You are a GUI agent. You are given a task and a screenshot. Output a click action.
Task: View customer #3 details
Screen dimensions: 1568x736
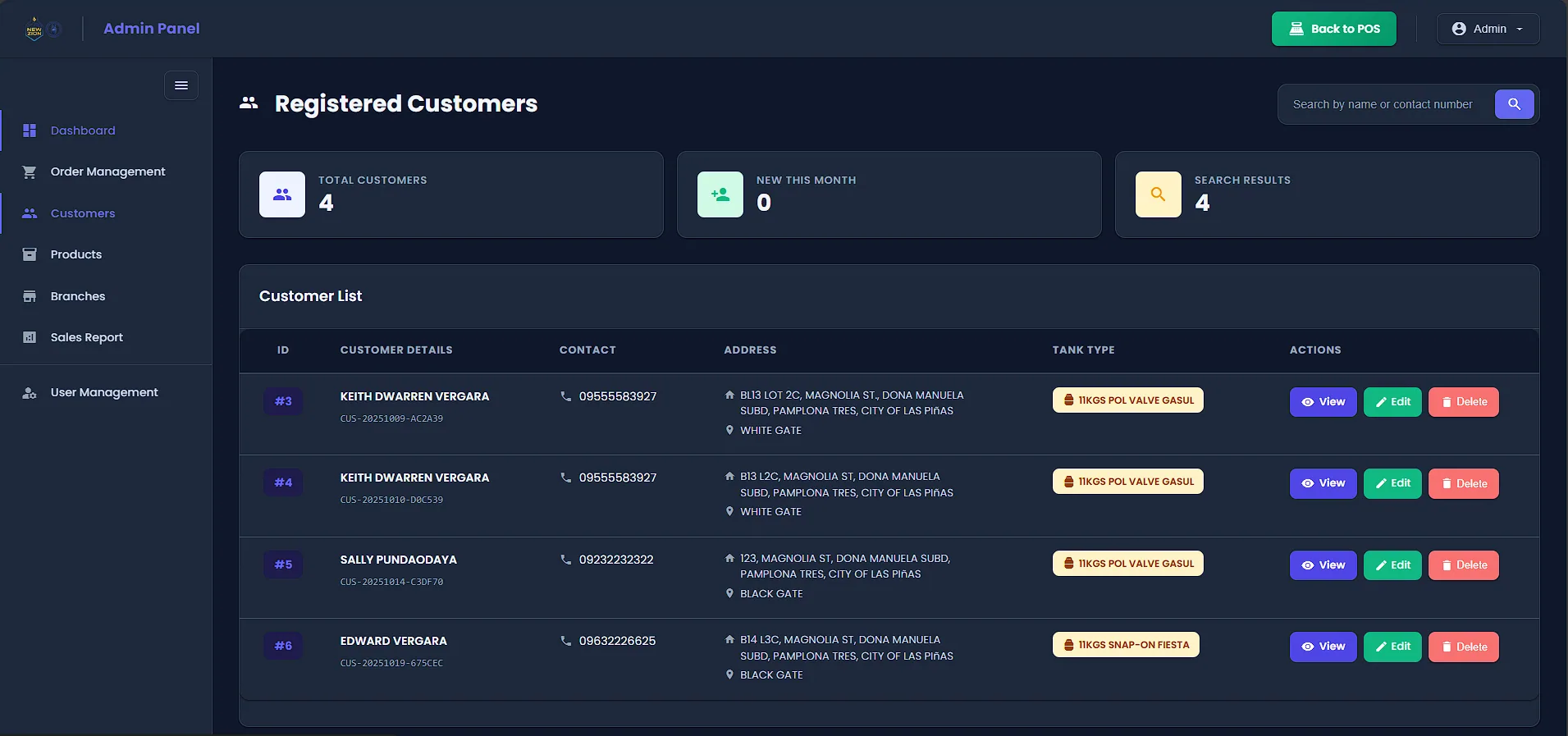click(1323, 402)
